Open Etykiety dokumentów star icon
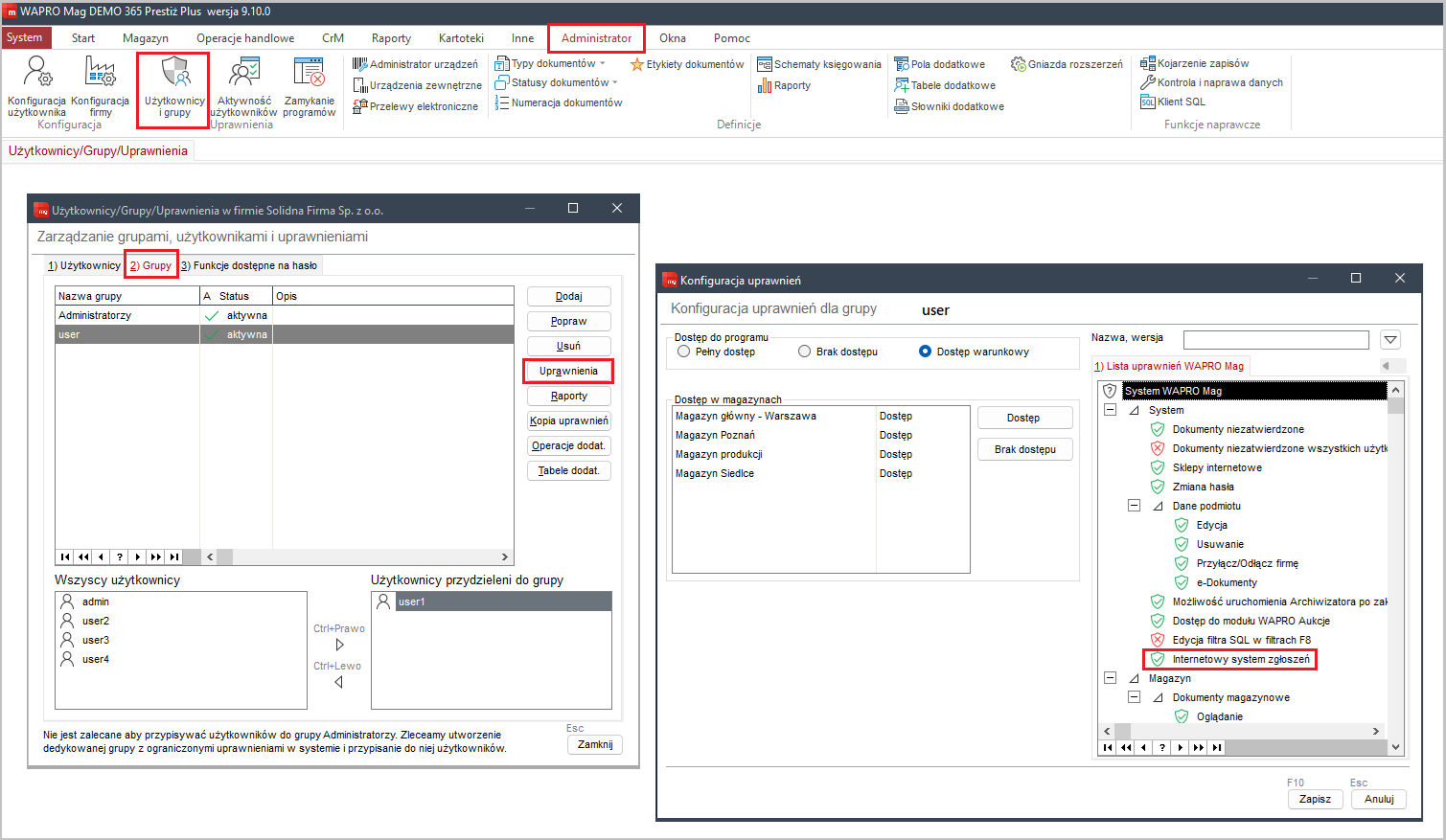Image resolution: width=1446 pixels, height=840 pixels. pos(637,64)
